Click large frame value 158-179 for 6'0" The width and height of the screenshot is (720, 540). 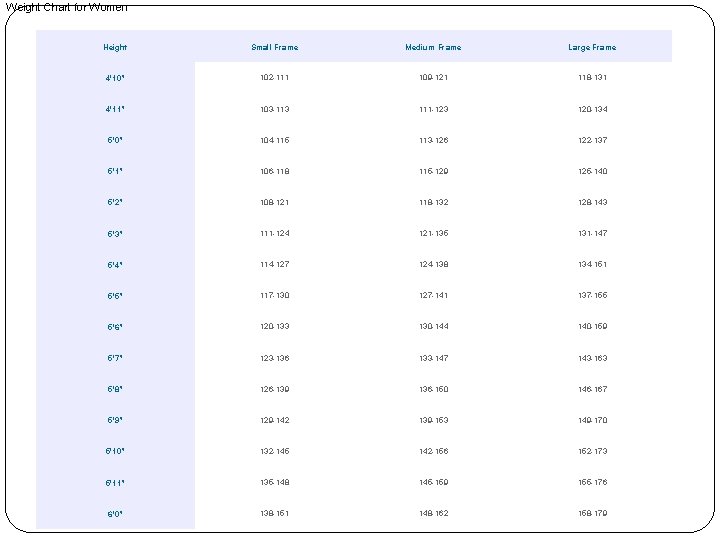[592, 513]
